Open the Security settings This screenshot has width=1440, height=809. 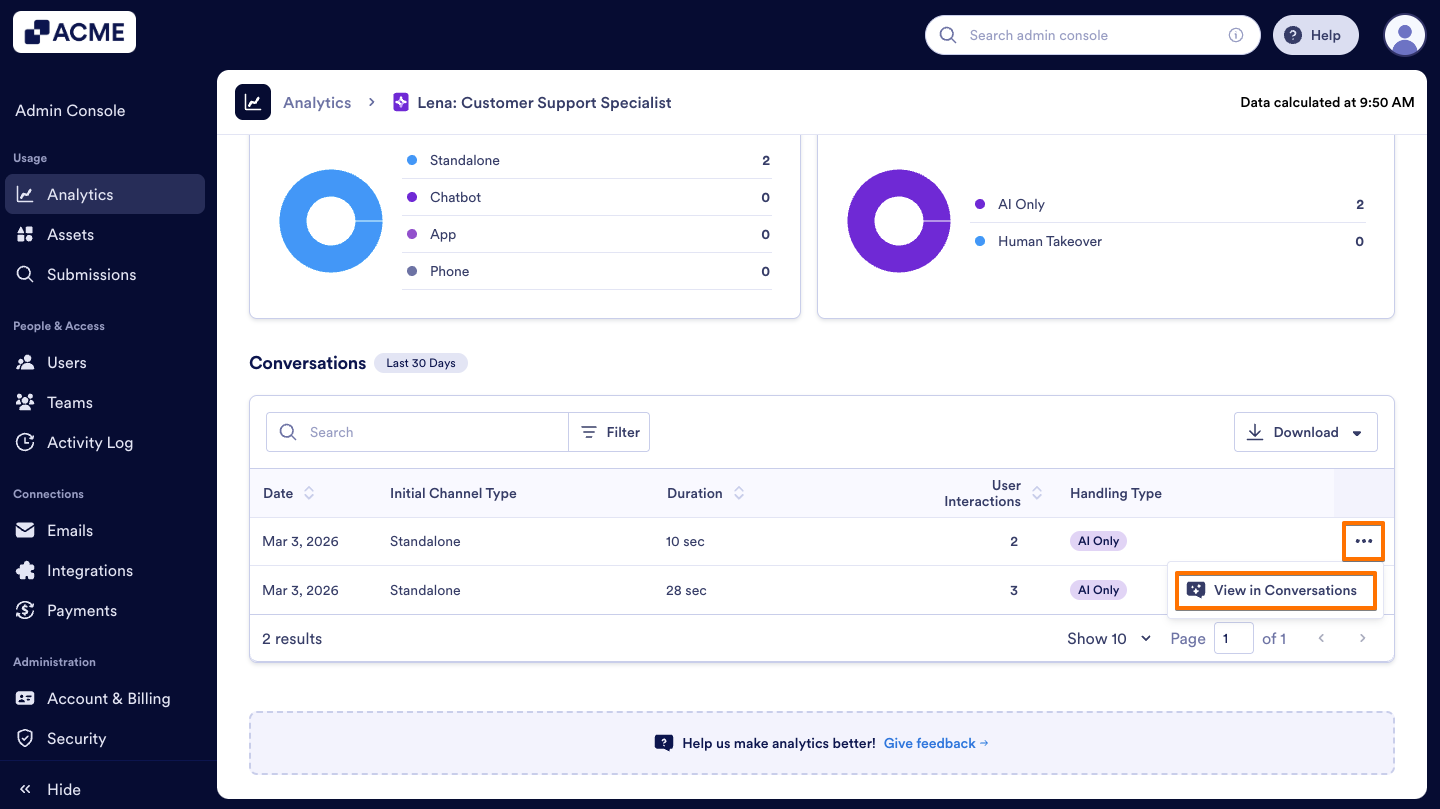click(75, 738)
